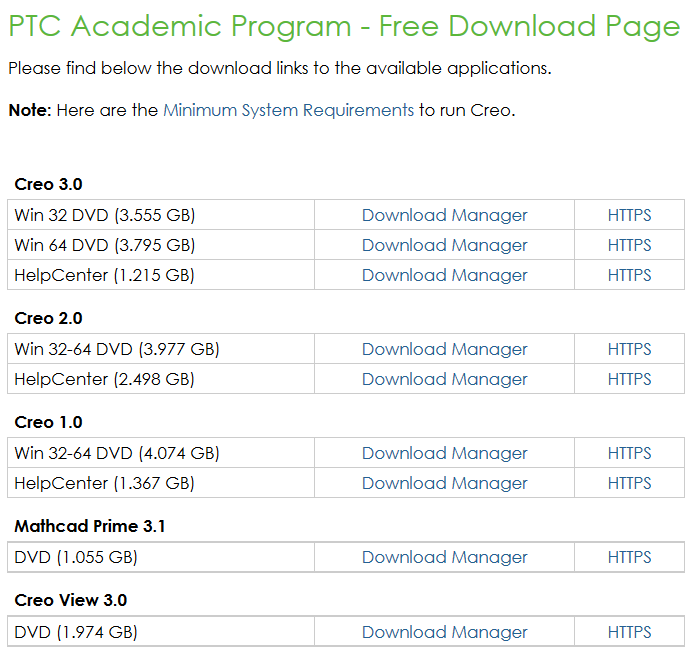700x667 pixels.
Task: Click HTTPS for Creo 3.0 Win 64 DVD
Action: pyautogui.click(x=629, y=245)
